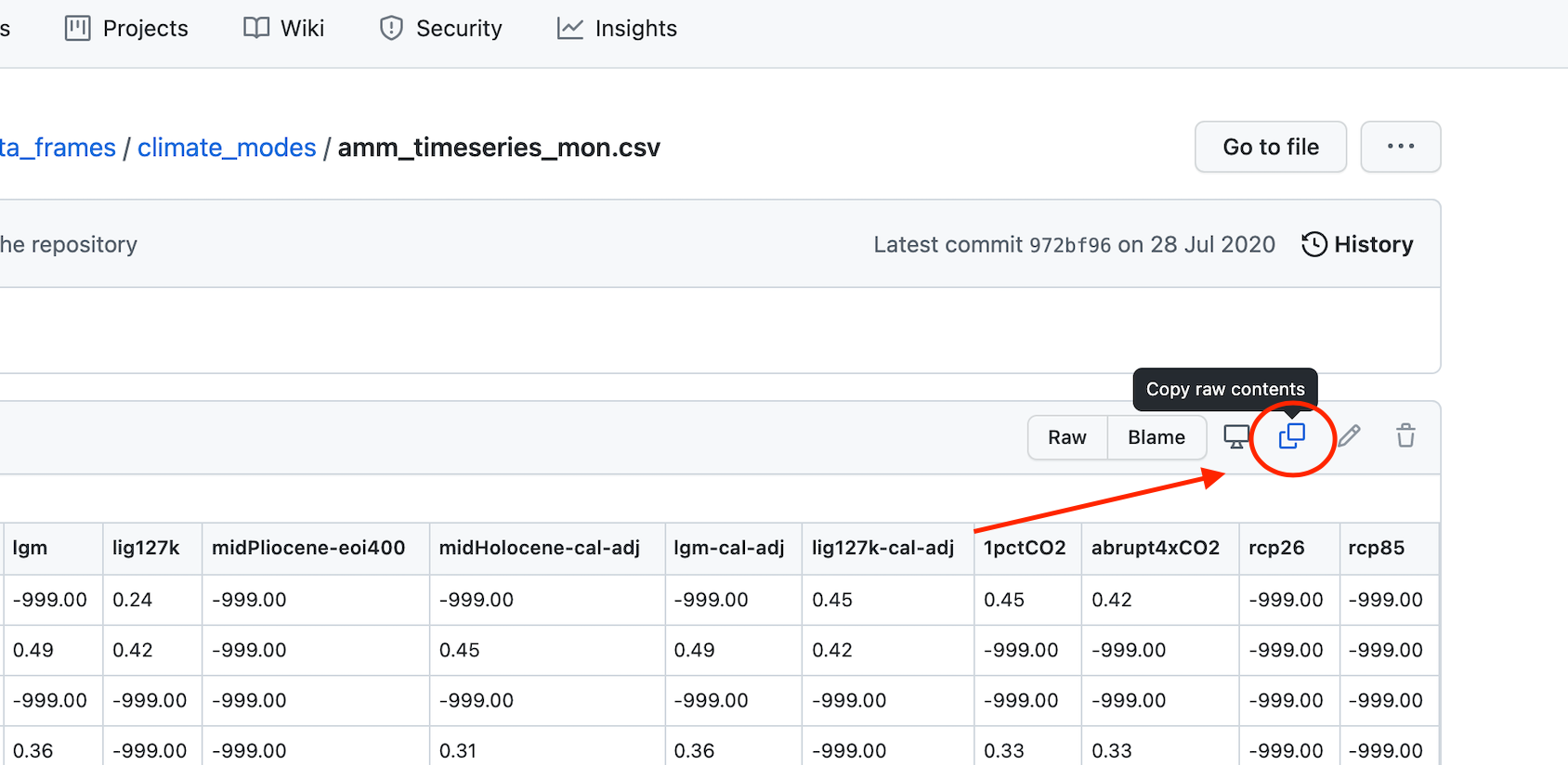Click the Security shield icon

[392, 29]
